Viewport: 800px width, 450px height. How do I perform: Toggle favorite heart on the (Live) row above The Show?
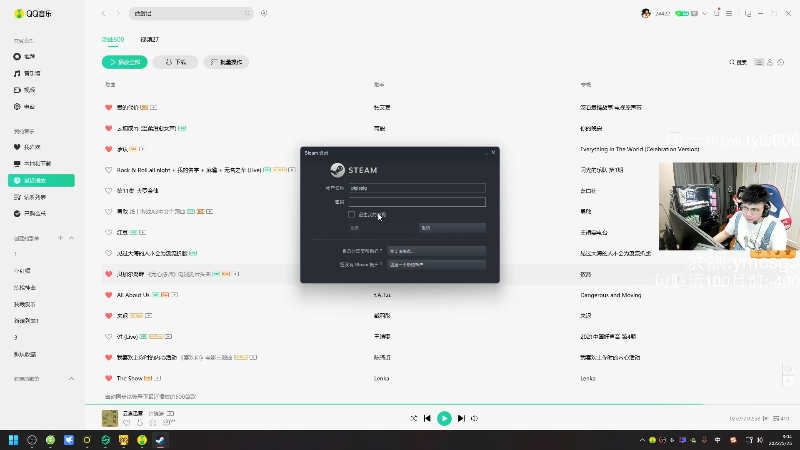pyautogui.click(x=108, y=337)
